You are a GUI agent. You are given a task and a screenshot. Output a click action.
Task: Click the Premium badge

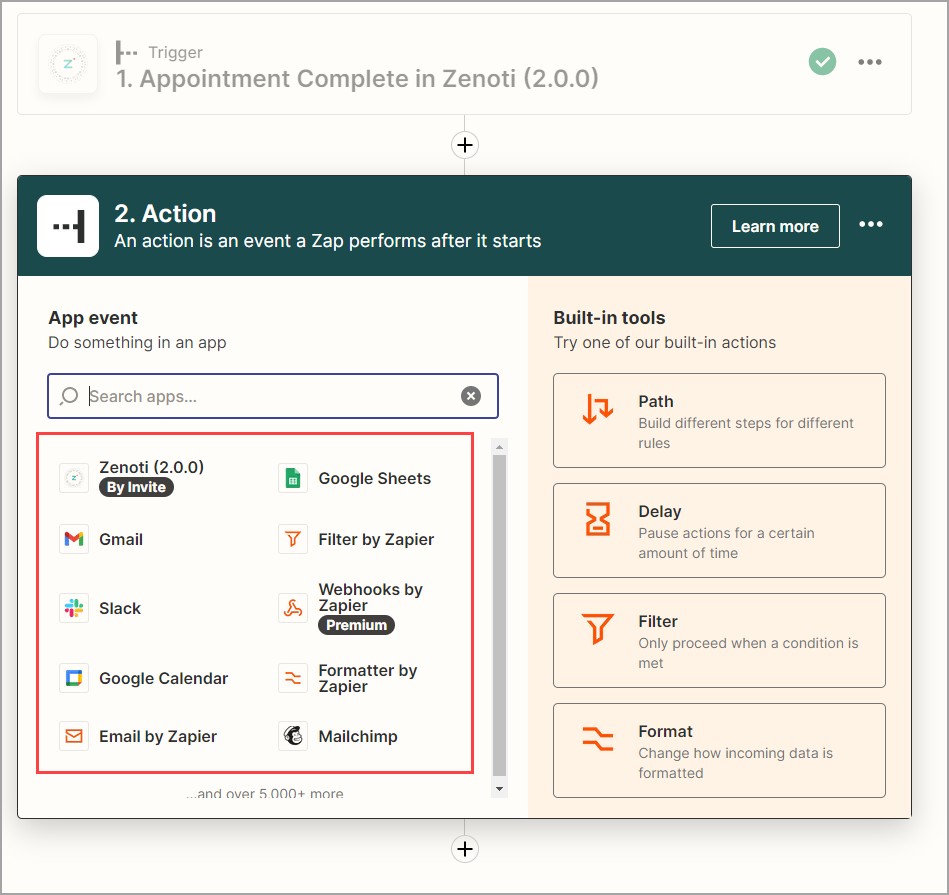pyautogui.click(x=356, y=625)
